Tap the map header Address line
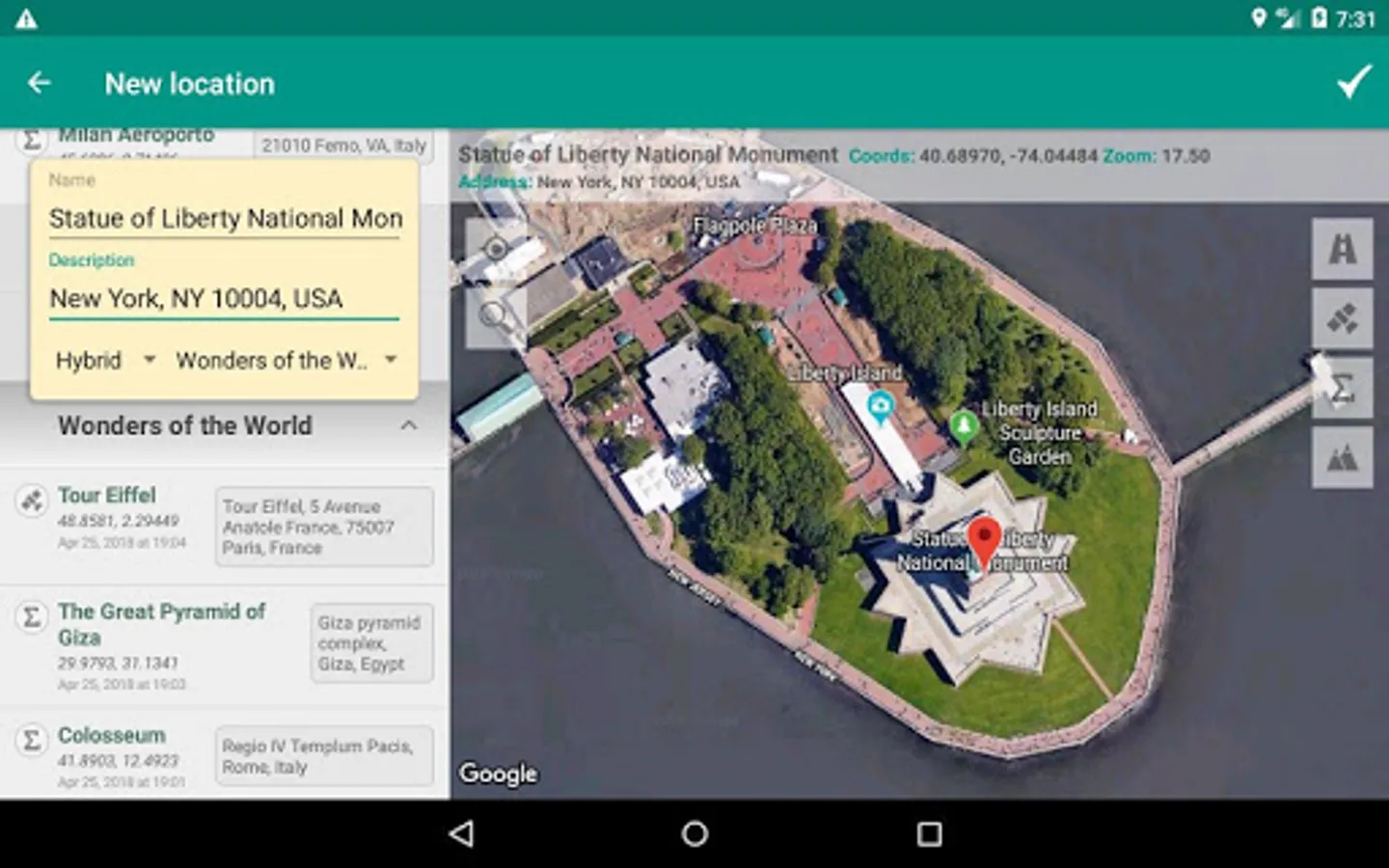Screen dimensions: 1389x868 [x=599, y=181]
